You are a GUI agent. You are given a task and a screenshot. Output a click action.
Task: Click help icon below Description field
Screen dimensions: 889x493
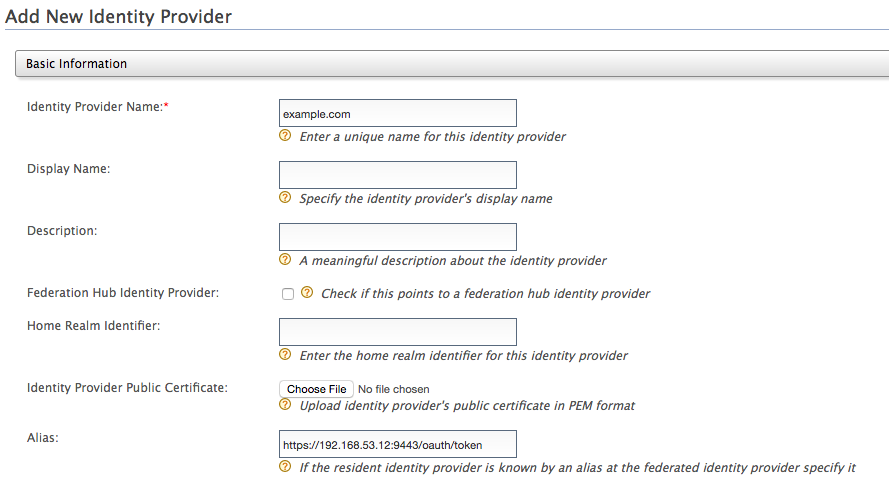click(x=285, y=260)
